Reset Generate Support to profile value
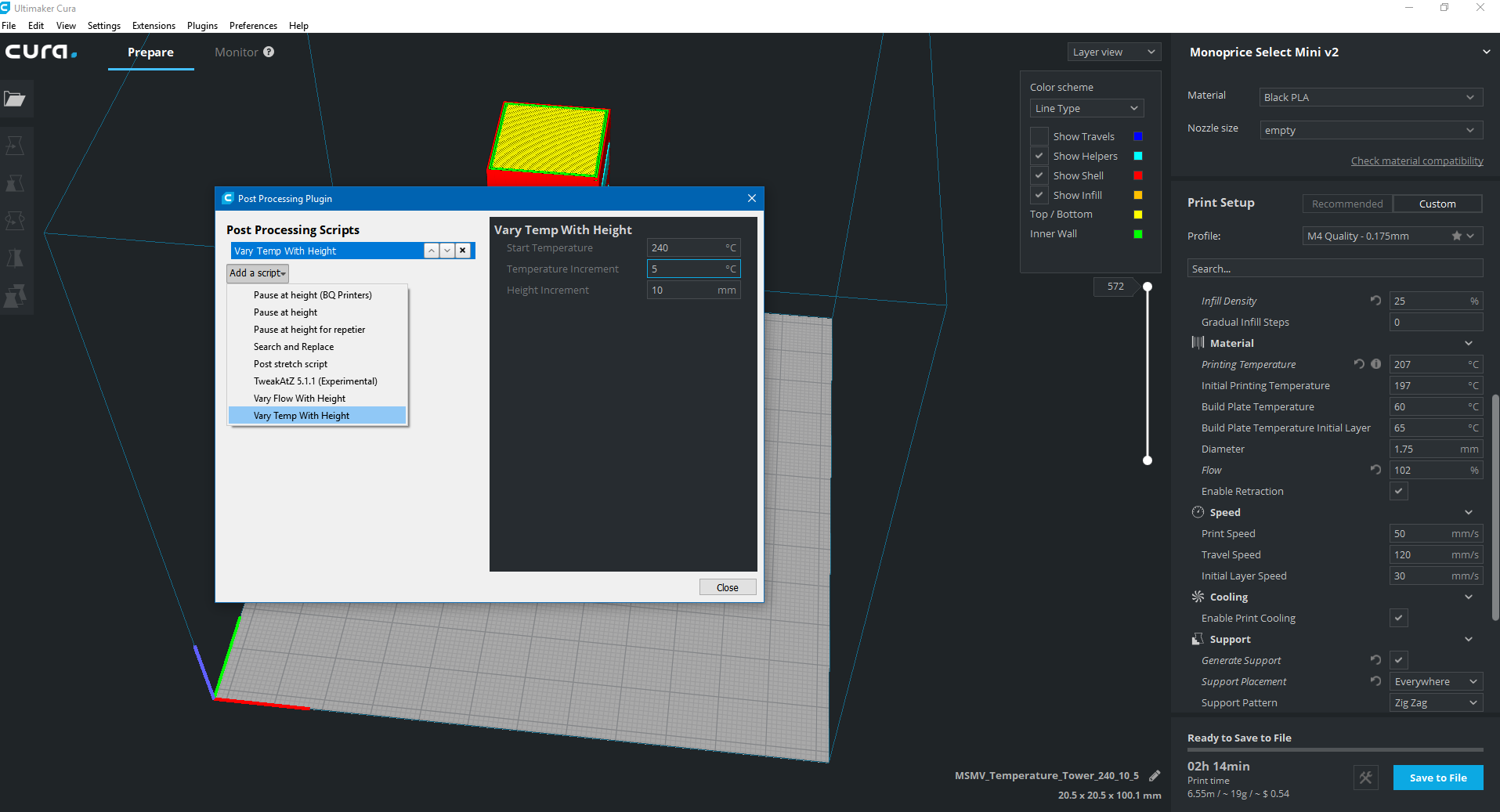This screenshot has height=812, width=1500. 1375,660
